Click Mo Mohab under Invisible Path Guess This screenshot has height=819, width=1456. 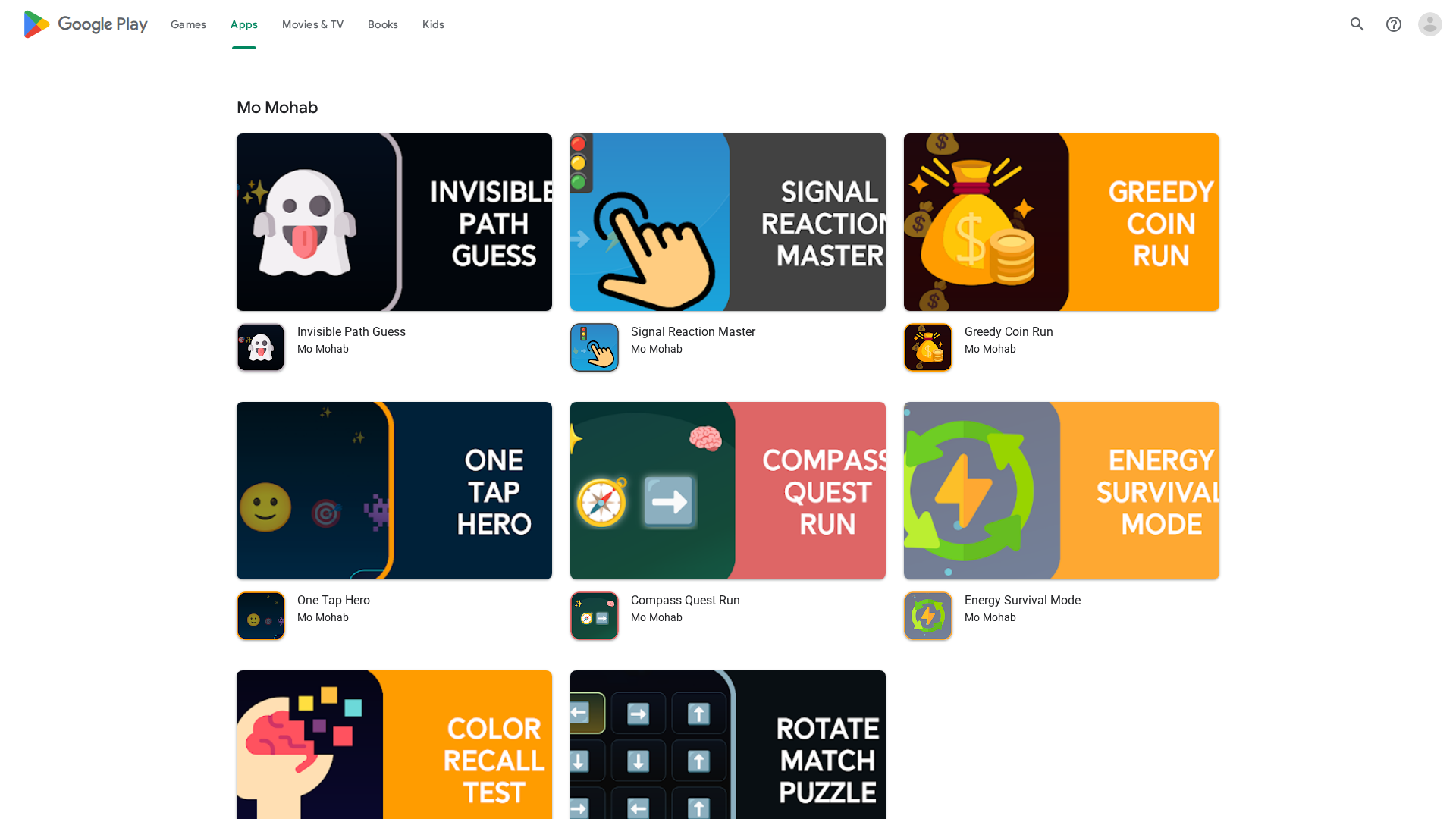323,350
